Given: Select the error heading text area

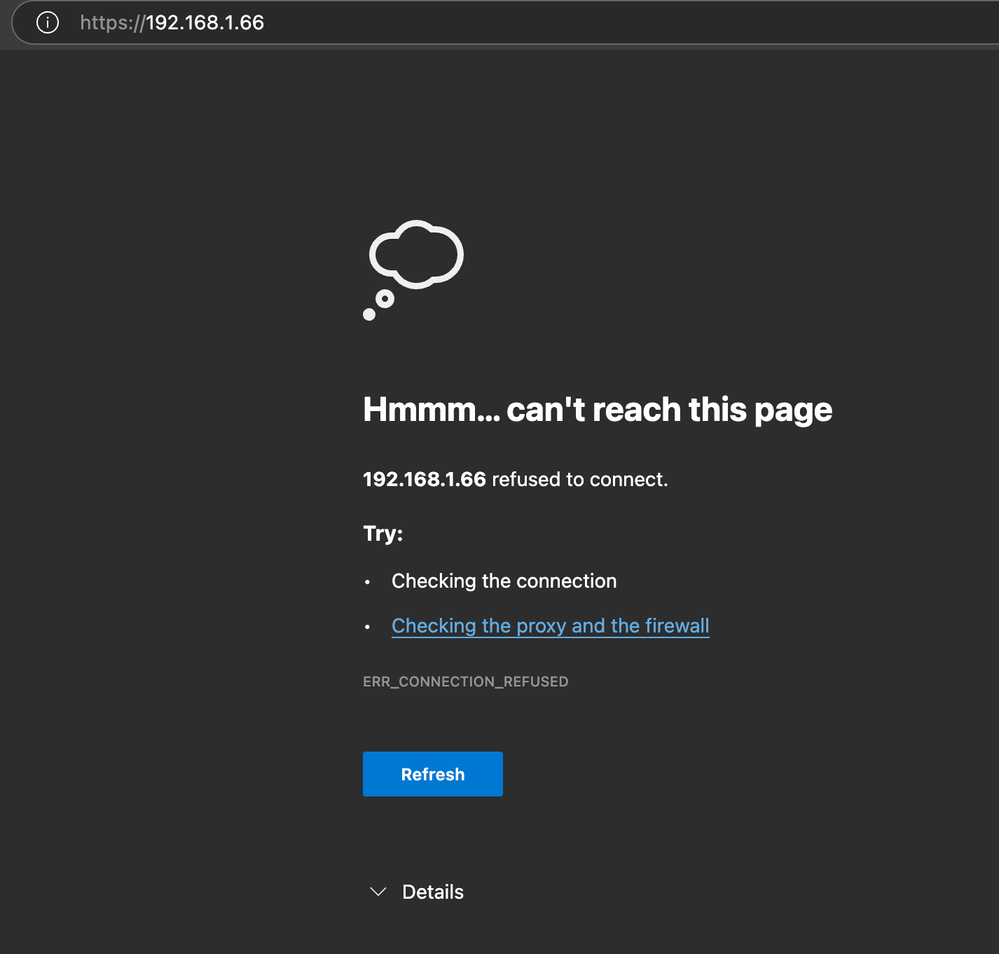Looking at the screenshot, I should click(597, 409).
